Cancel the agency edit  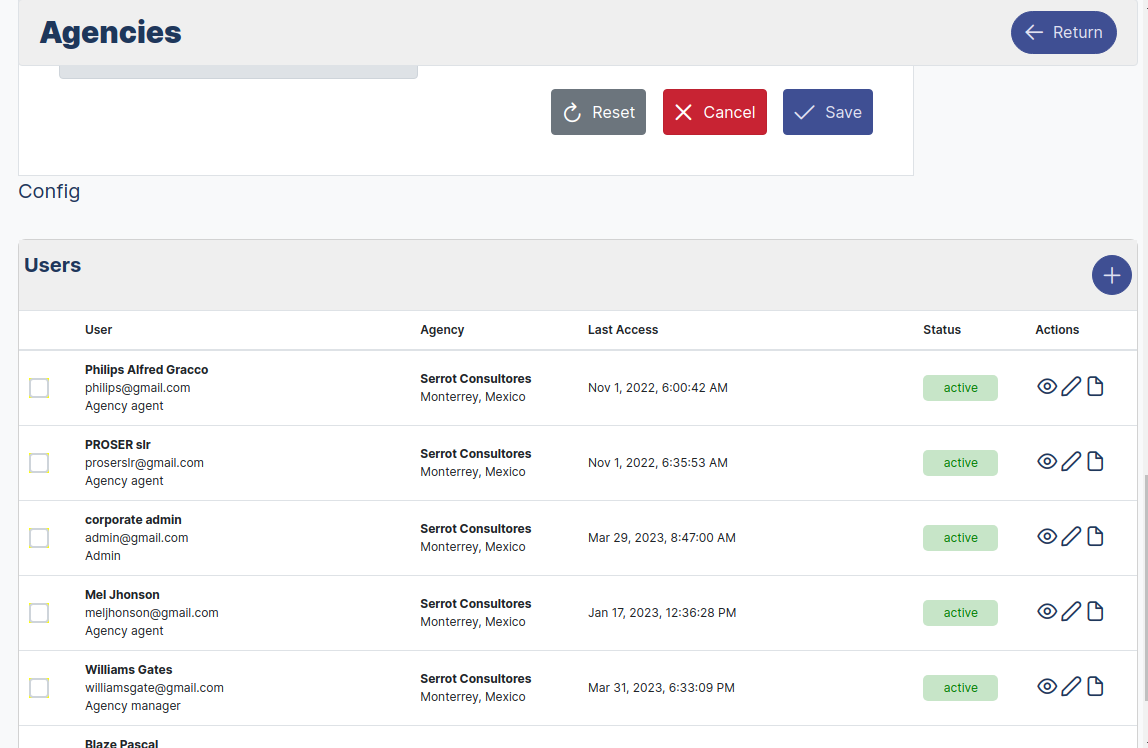714,111
